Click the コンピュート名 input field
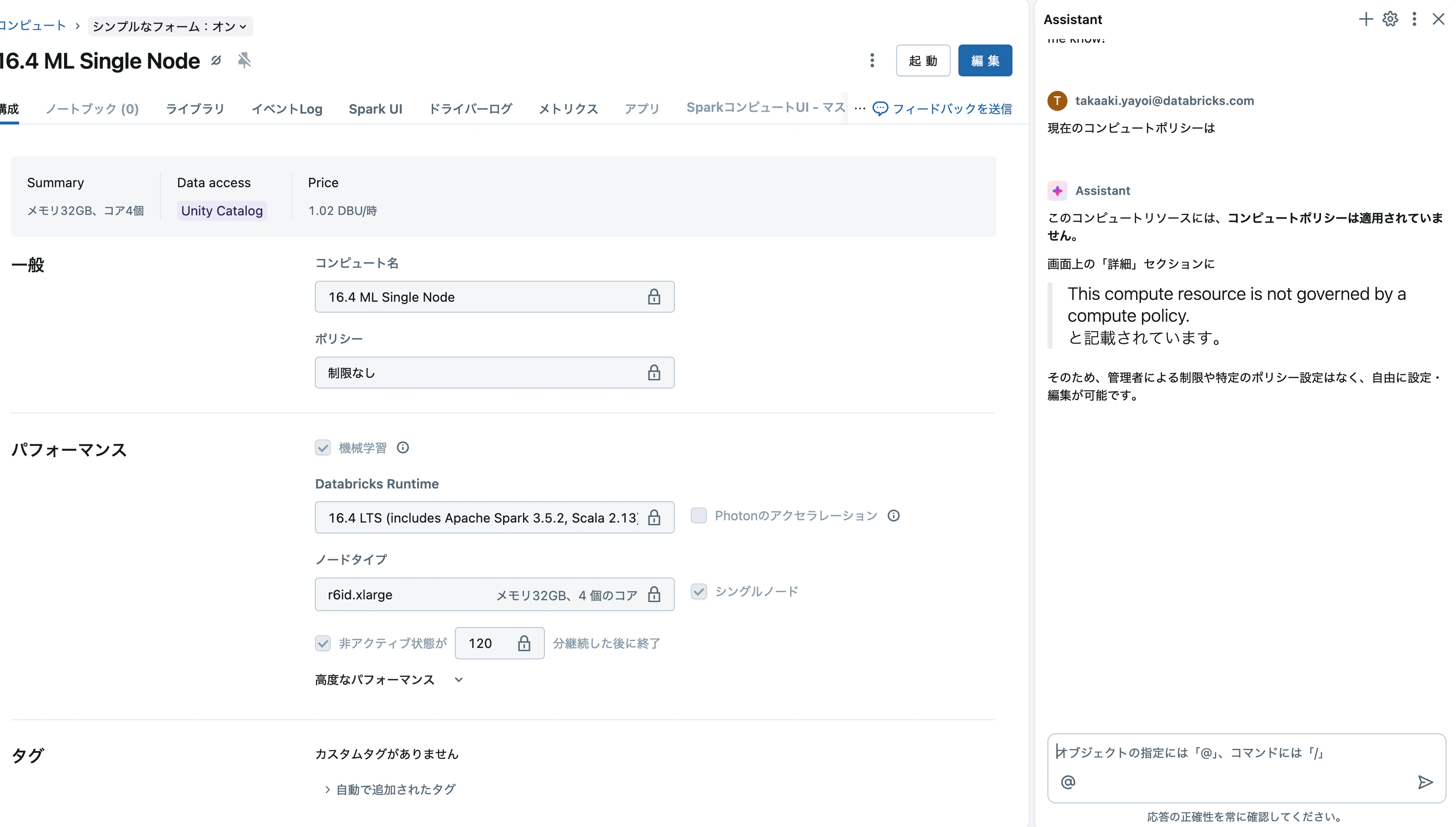 pyautogui.click(x=494, y=296)
